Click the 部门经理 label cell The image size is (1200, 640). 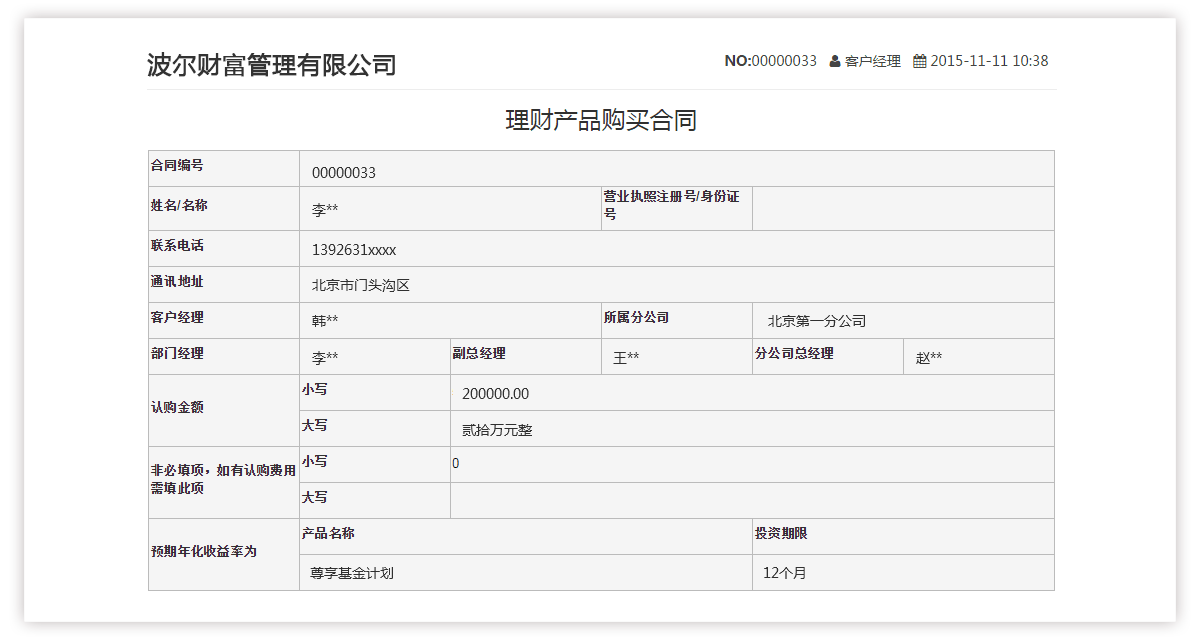pyautogui.click(x=224, y=357)
